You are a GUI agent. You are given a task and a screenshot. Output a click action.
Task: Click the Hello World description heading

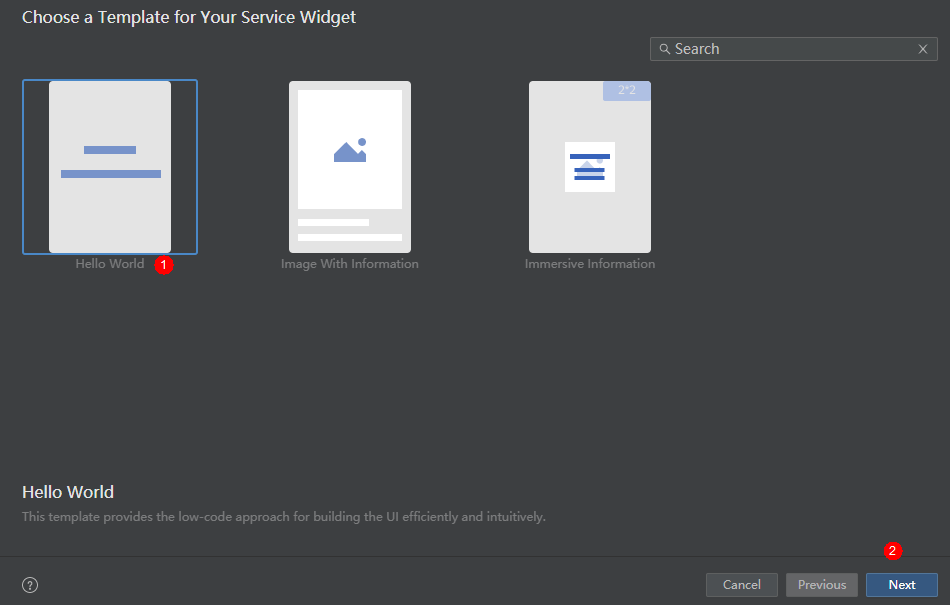68,492
